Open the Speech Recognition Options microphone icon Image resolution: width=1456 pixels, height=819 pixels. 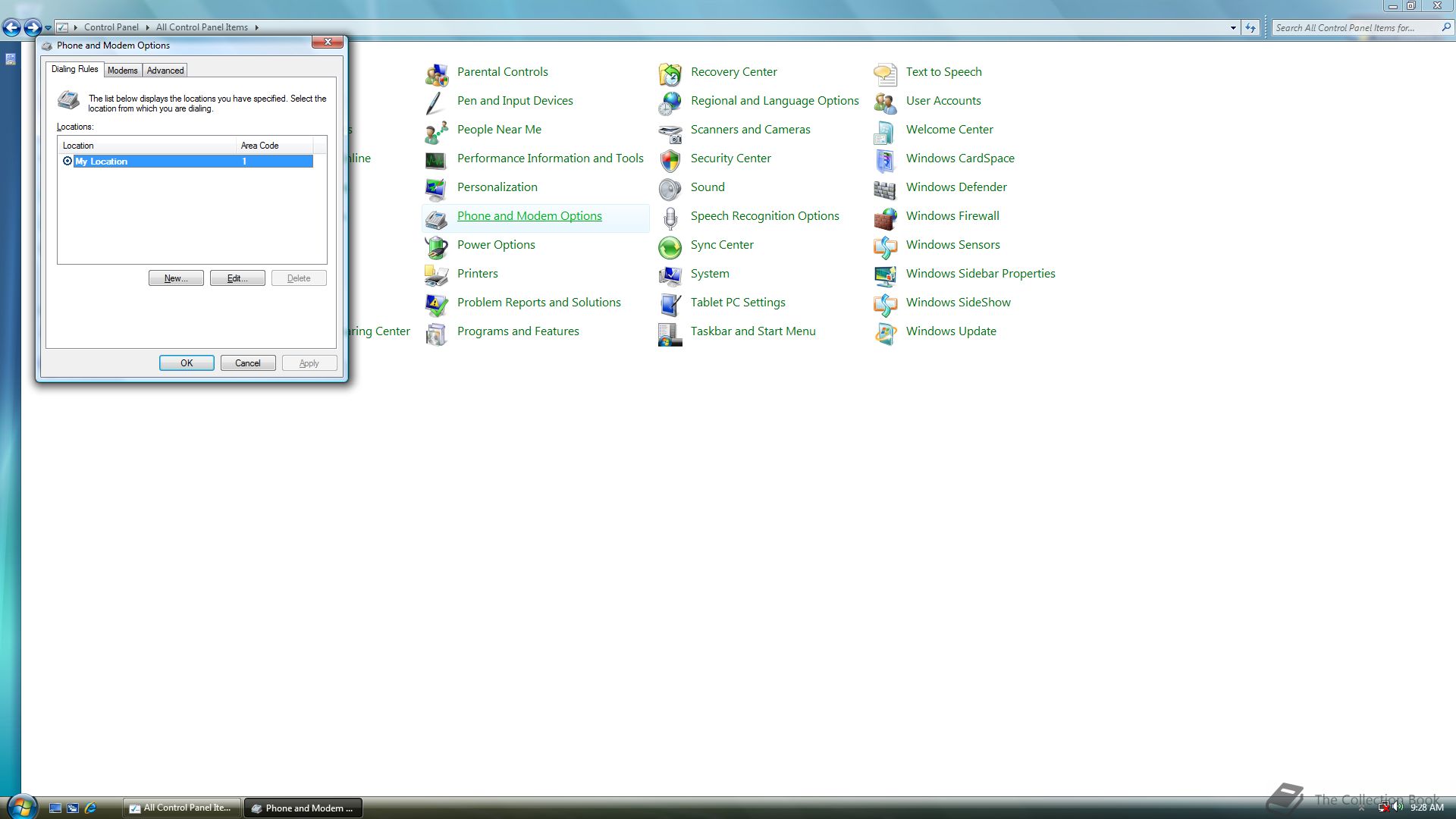click(x=670, y=218)
